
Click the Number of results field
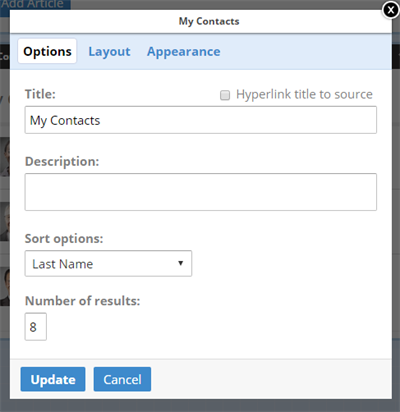[x=36, y=327]
